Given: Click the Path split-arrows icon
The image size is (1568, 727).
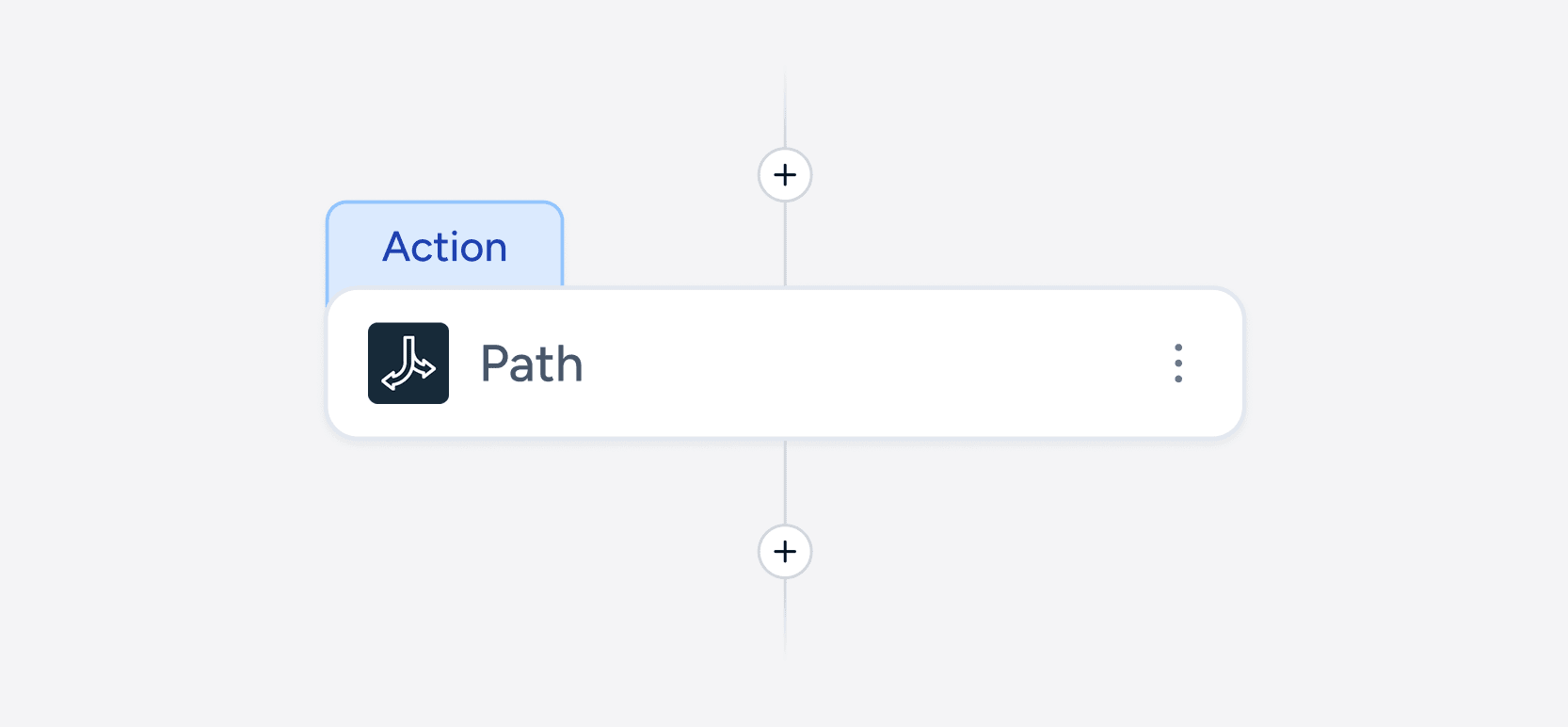Looking at the screenshot, I should pyautogui.click(x=408, y=363).
